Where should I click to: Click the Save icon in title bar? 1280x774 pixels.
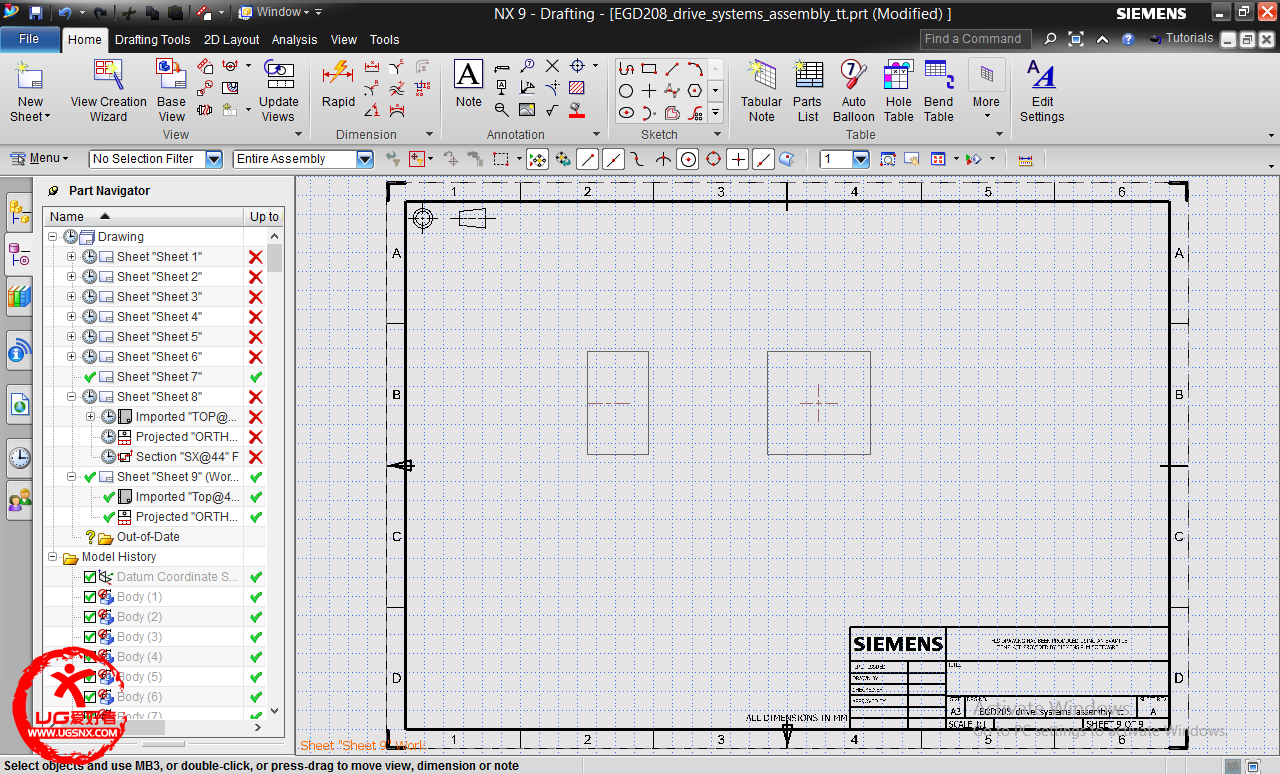tap(36, 13)
